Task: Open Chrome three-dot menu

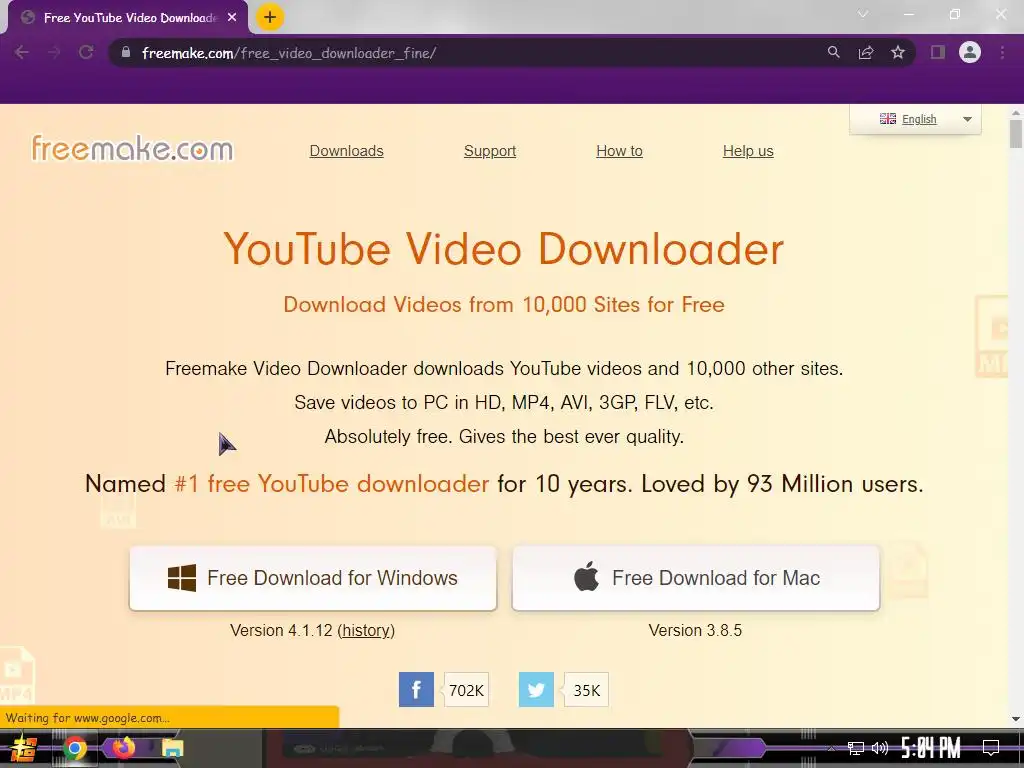Action: click(1002, 52)
